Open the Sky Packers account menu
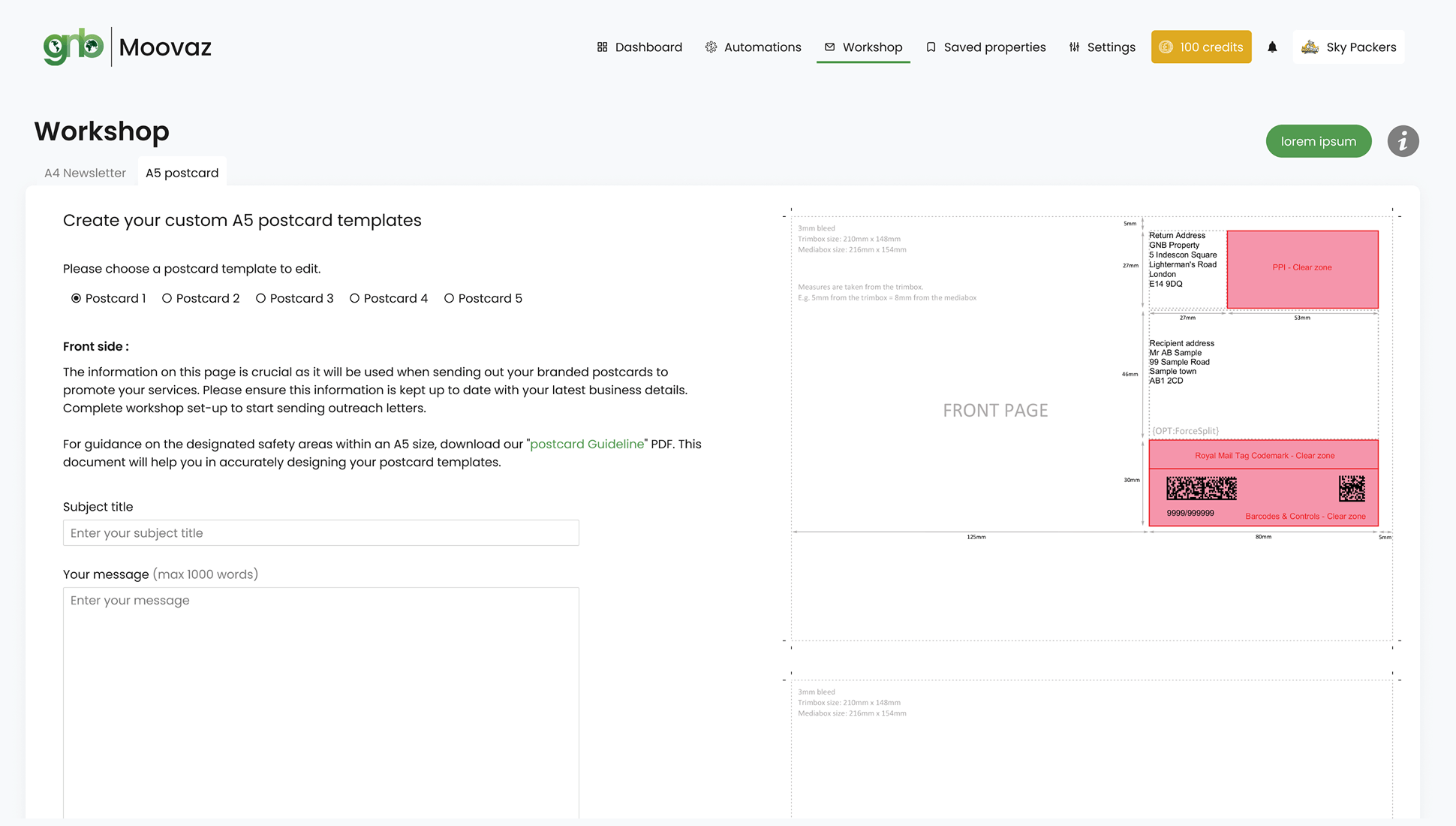This screenshot has height=826, width=1456. [x=1349, y=47]
